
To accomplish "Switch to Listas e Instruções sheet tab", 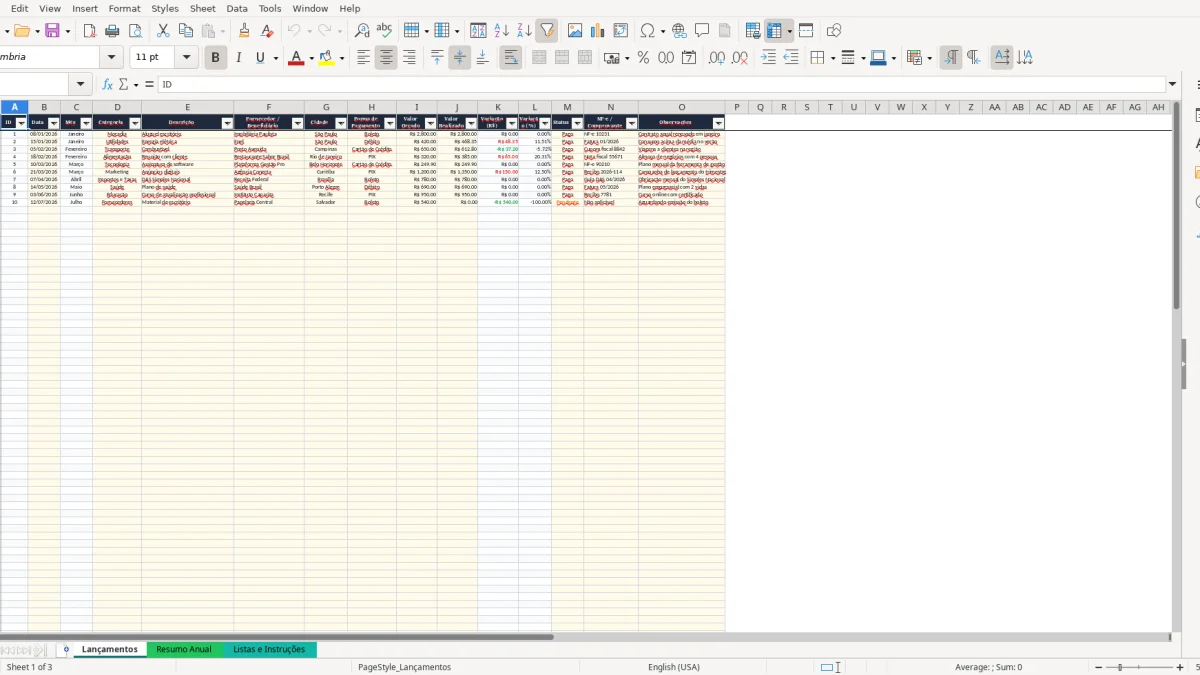I will pos(269,649).
